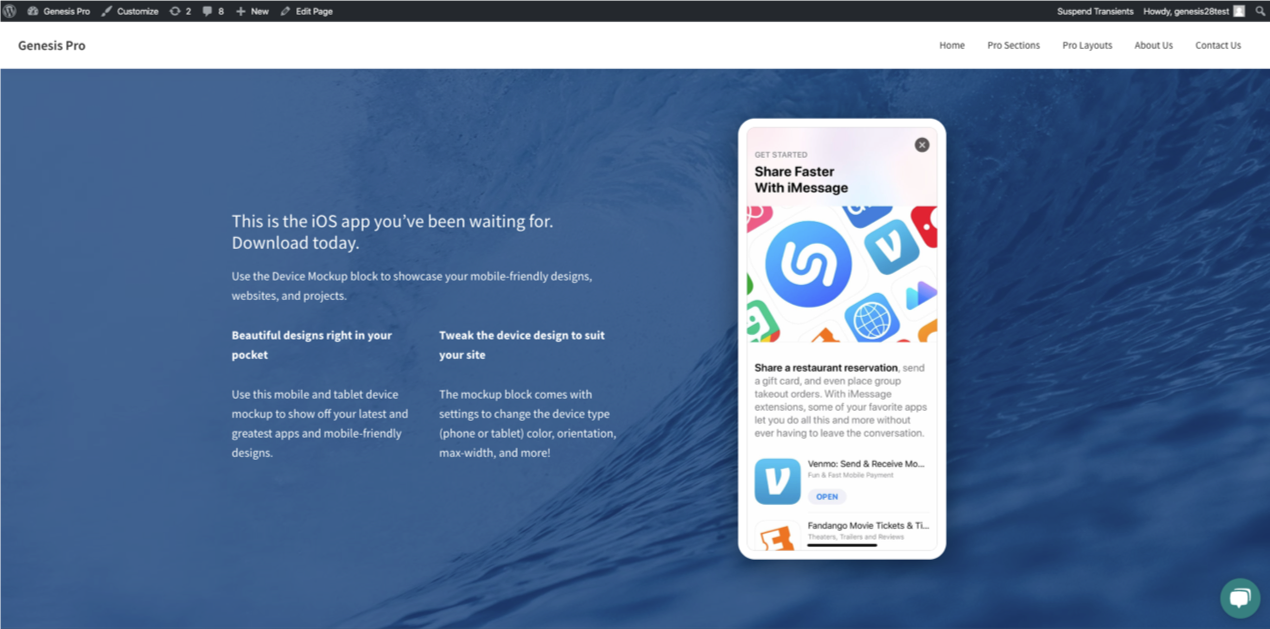Click the blue Shazam app icon
The image size is (1270, 629).
pyautogui.click(x=808, y=264)
